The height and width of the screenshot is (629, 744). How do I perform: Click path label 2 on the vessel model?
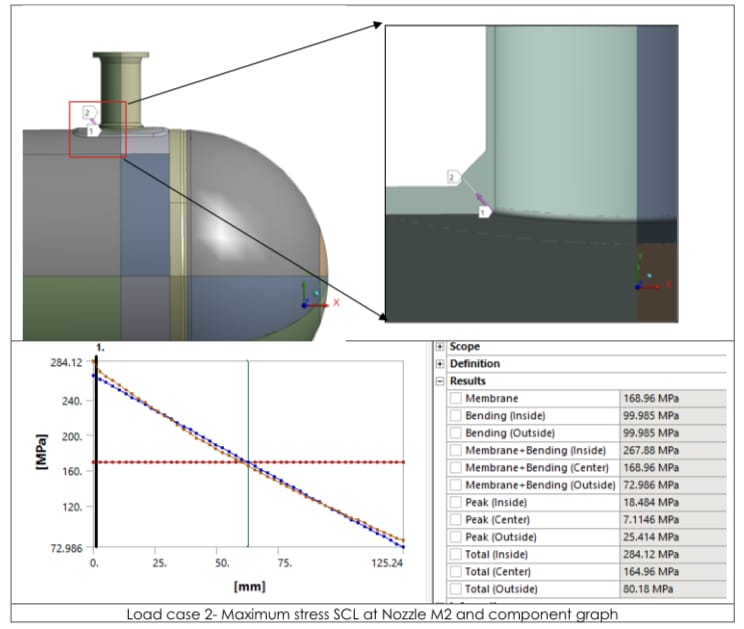[87, 113]
